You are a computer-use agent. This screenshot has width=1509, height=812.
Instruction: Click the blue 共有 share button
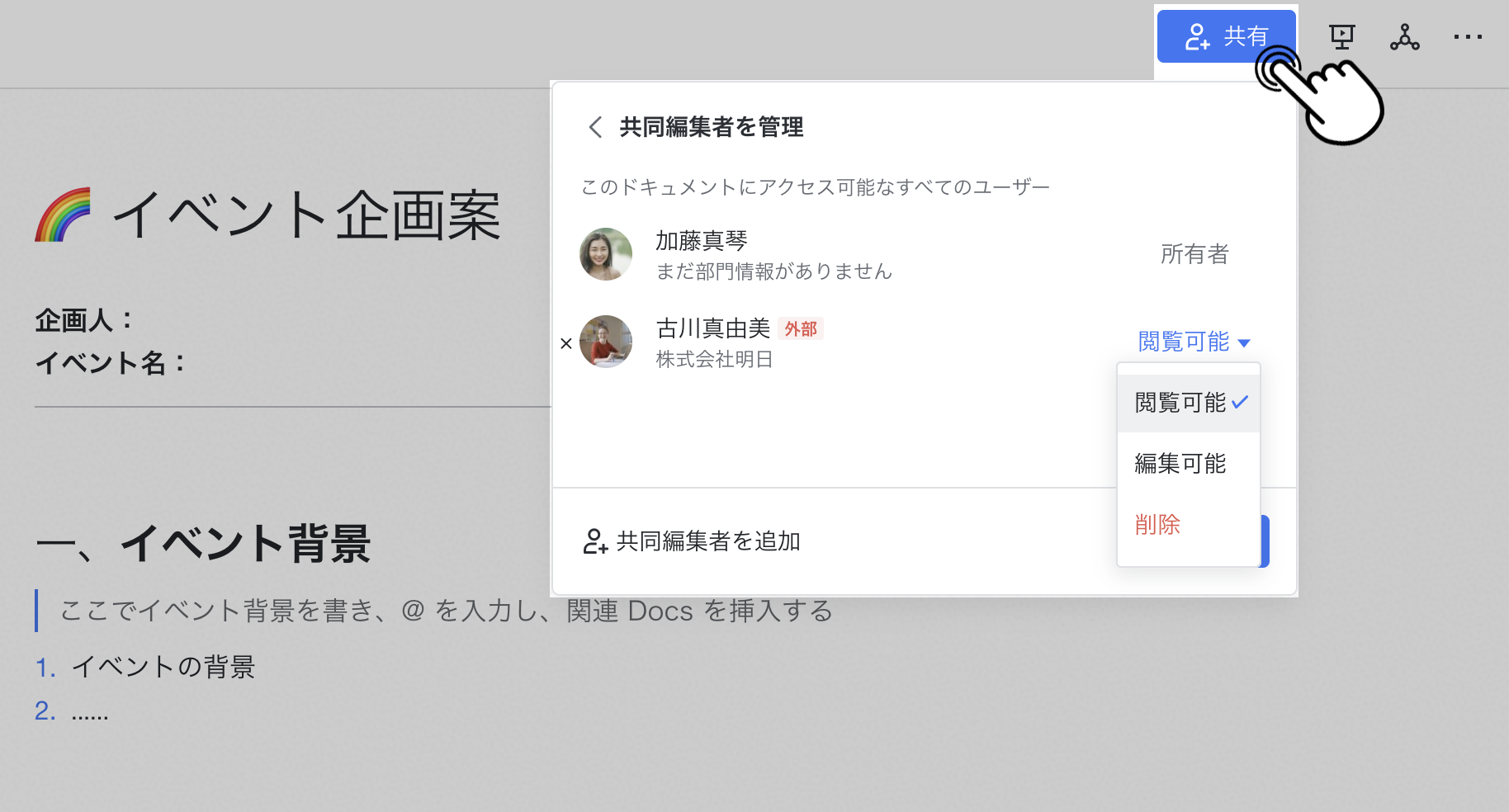click(1225, 36)
